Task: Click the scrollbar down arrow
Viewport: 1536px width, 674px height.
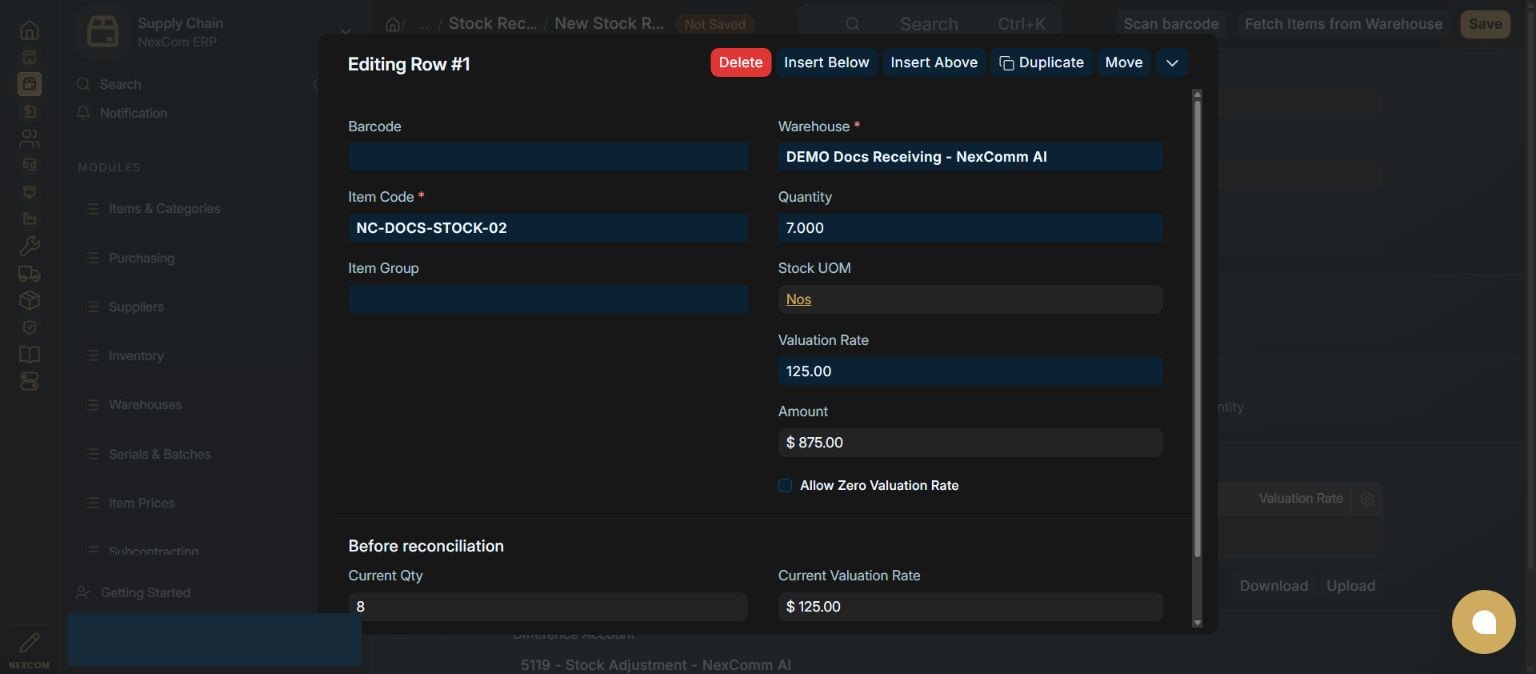Action: coord(1197,623)
